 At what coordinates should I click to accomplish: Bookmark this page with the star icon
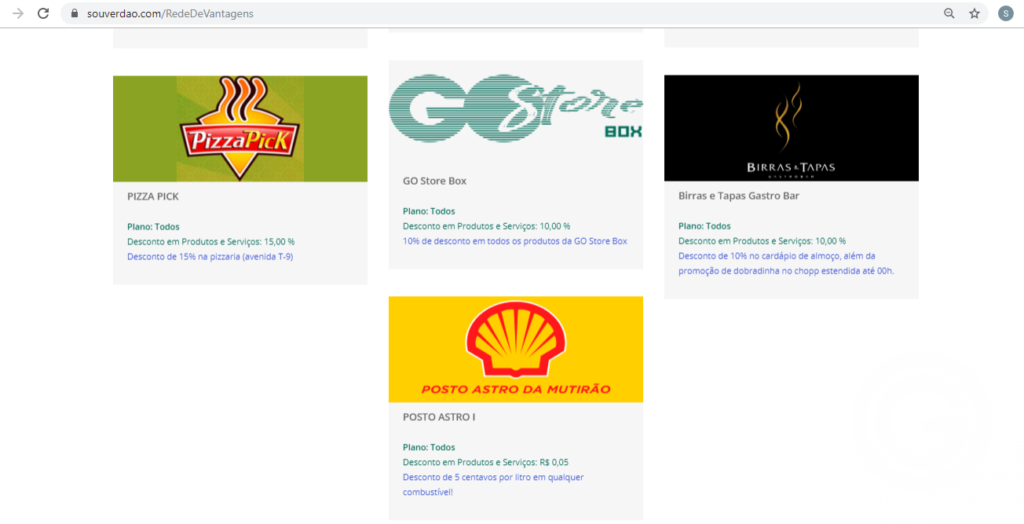pyautogui.click(x=974, y=13)
